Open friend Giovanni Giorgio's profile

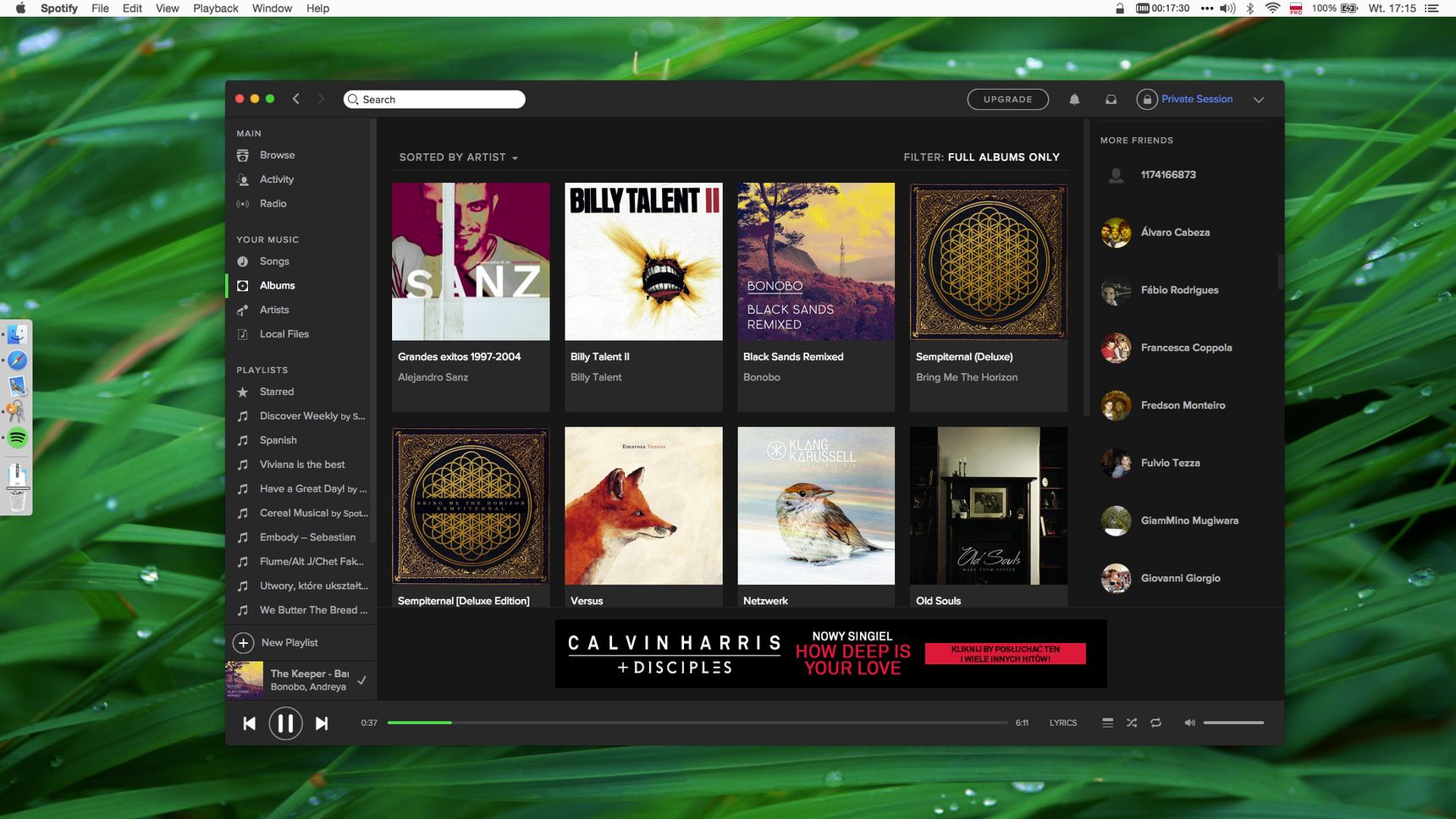[x=1180, y=579]
